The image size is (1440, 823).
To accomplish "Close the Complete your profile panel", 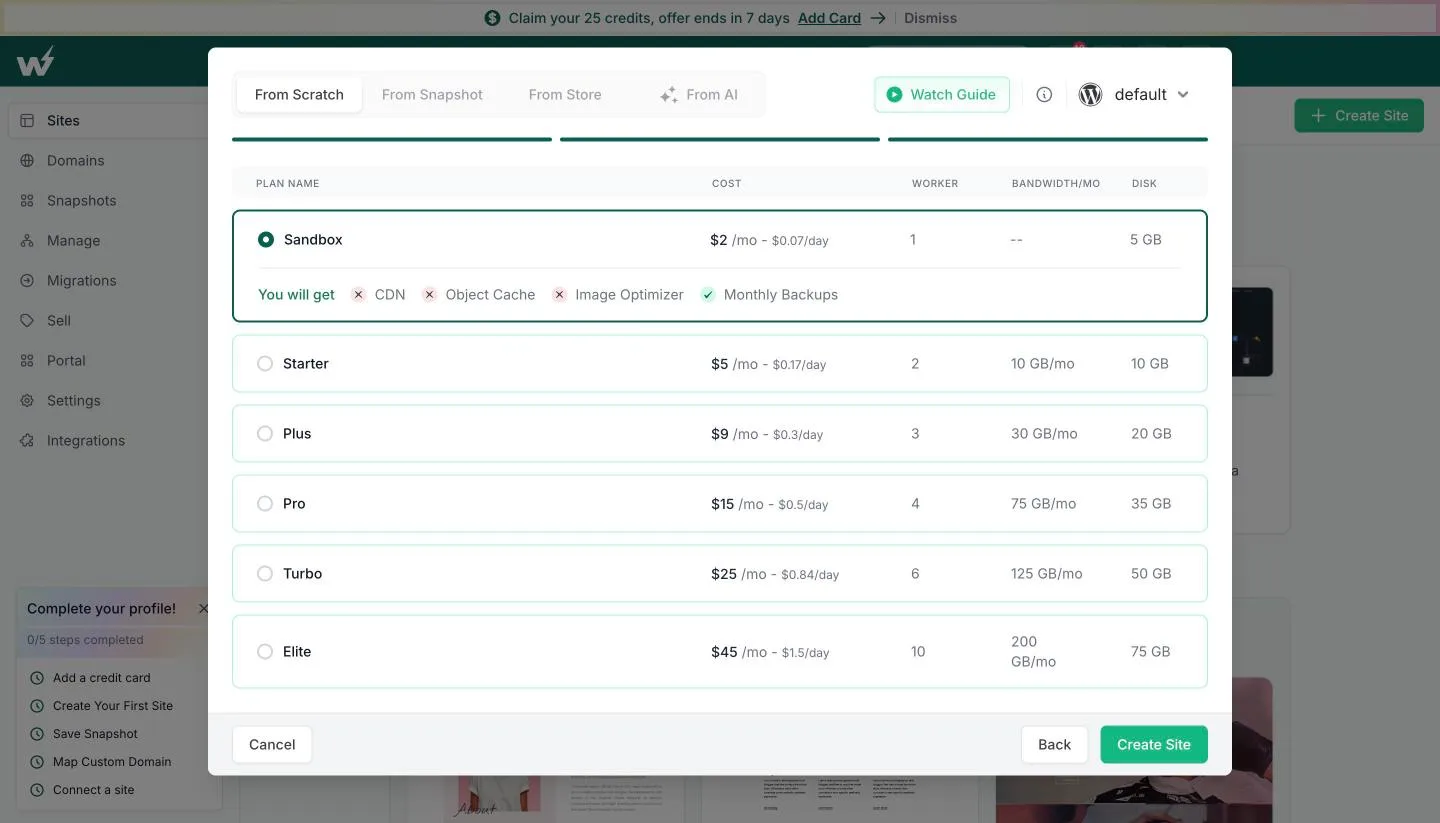I will coord(204,608).
